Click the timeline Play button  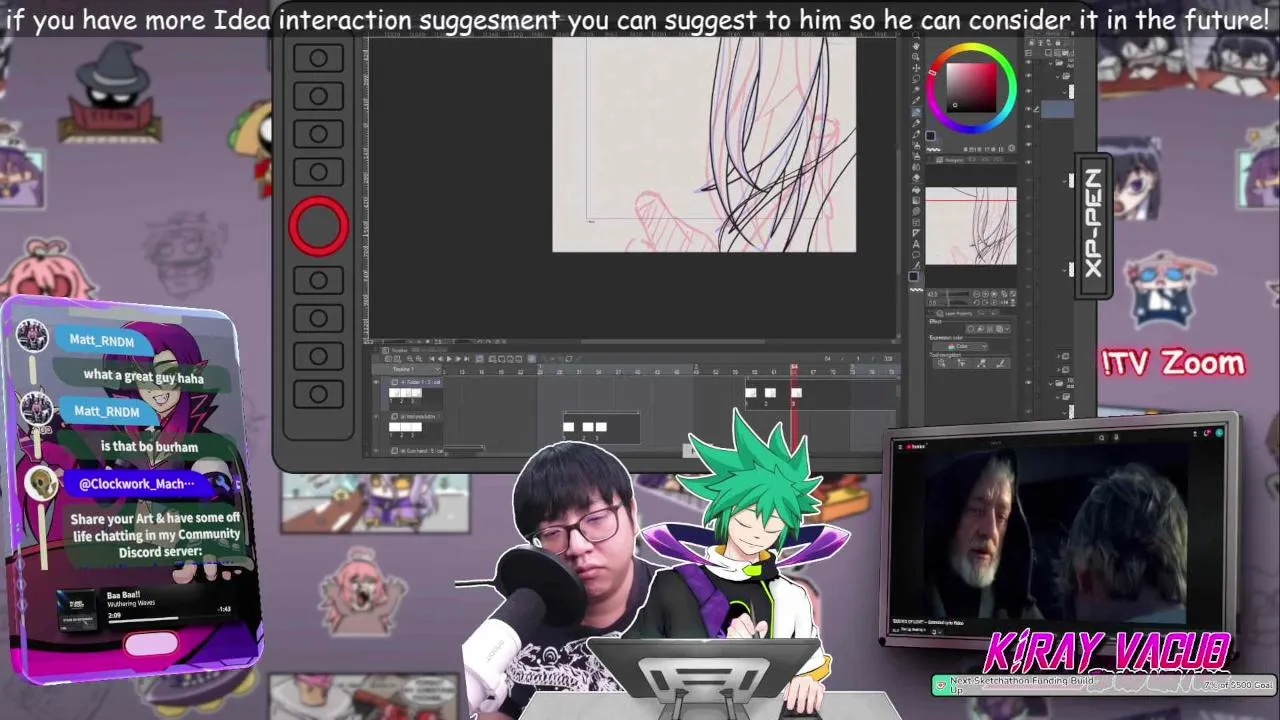[x=449, y=359]
